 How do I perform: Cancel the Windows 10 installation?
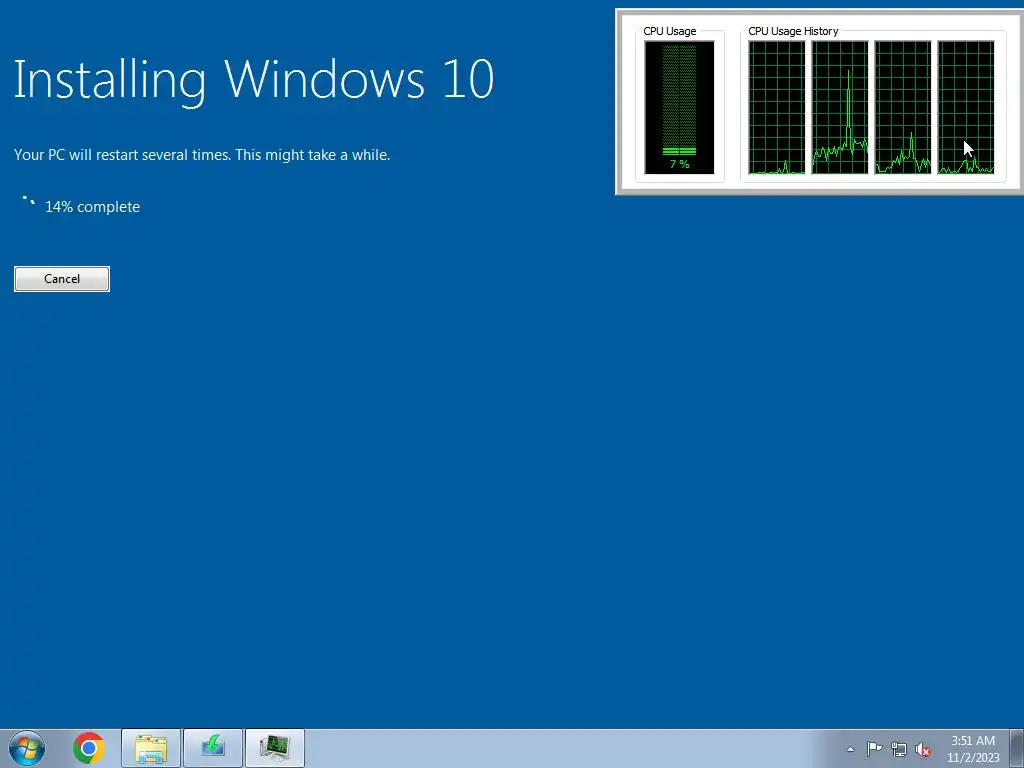[62, 279]
